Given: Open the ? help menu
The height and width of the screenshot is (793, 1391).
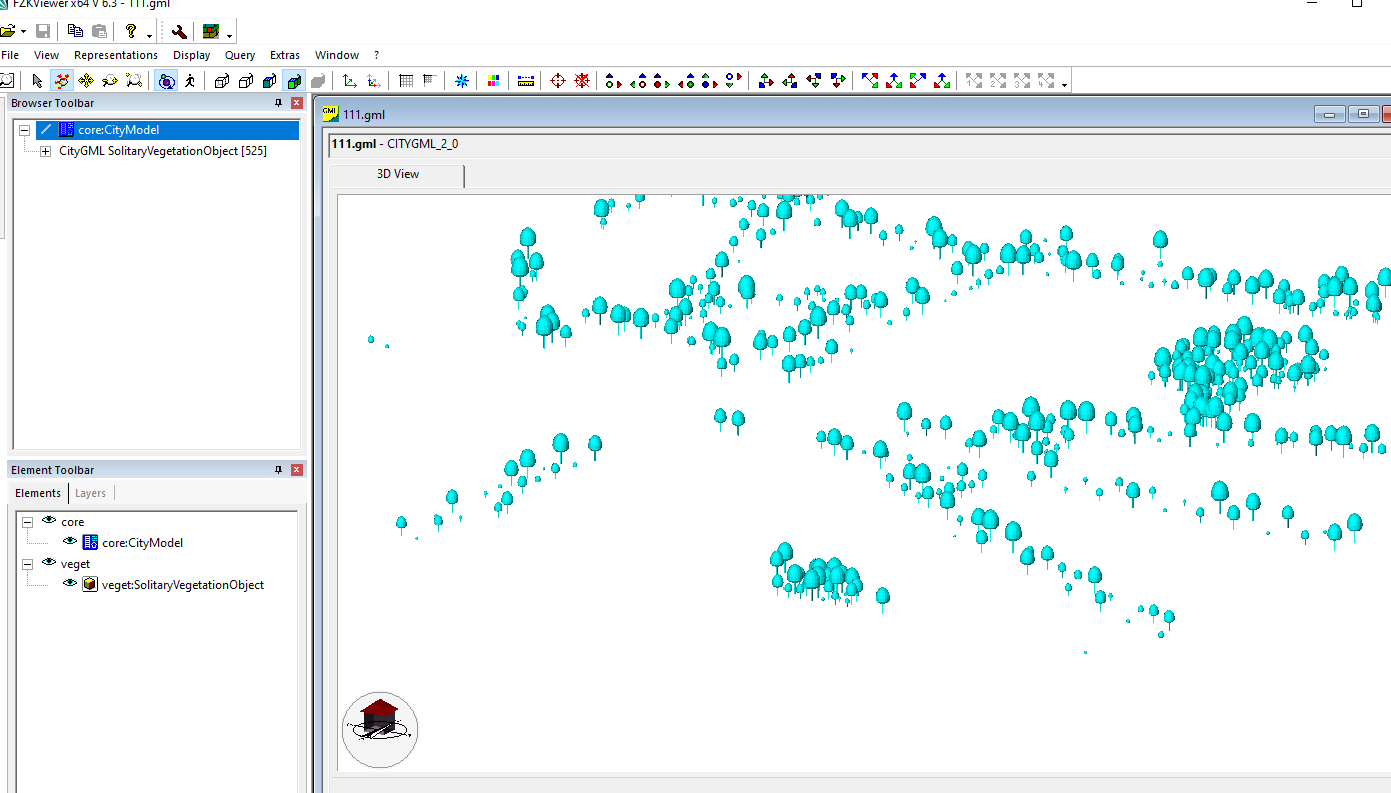Looking at the screenshot, I should (x=376, y=55).
